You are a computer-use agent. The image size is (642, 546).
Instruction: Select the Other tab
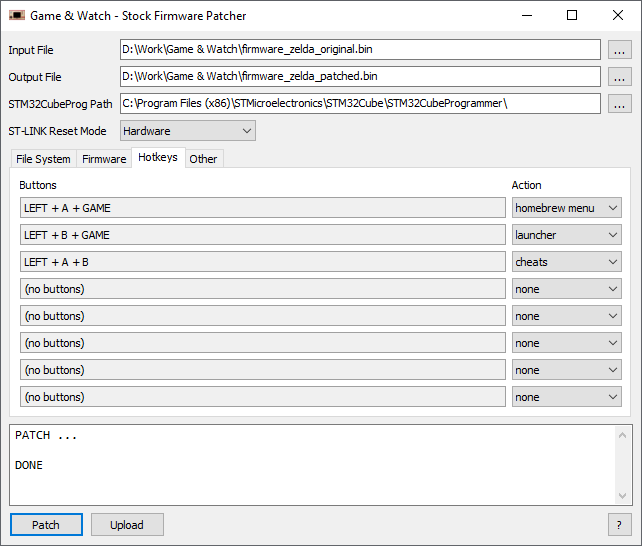[x=203, y=159]
